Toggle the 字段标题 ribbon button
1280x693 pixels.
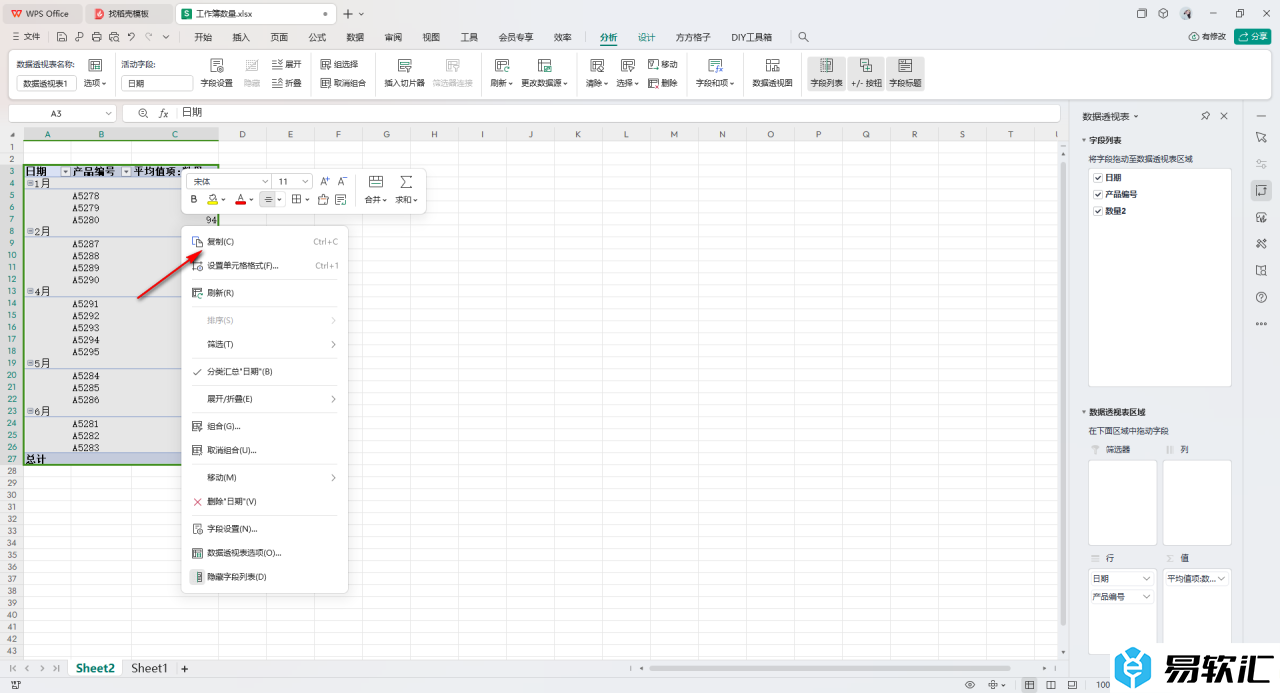point(905,73)
